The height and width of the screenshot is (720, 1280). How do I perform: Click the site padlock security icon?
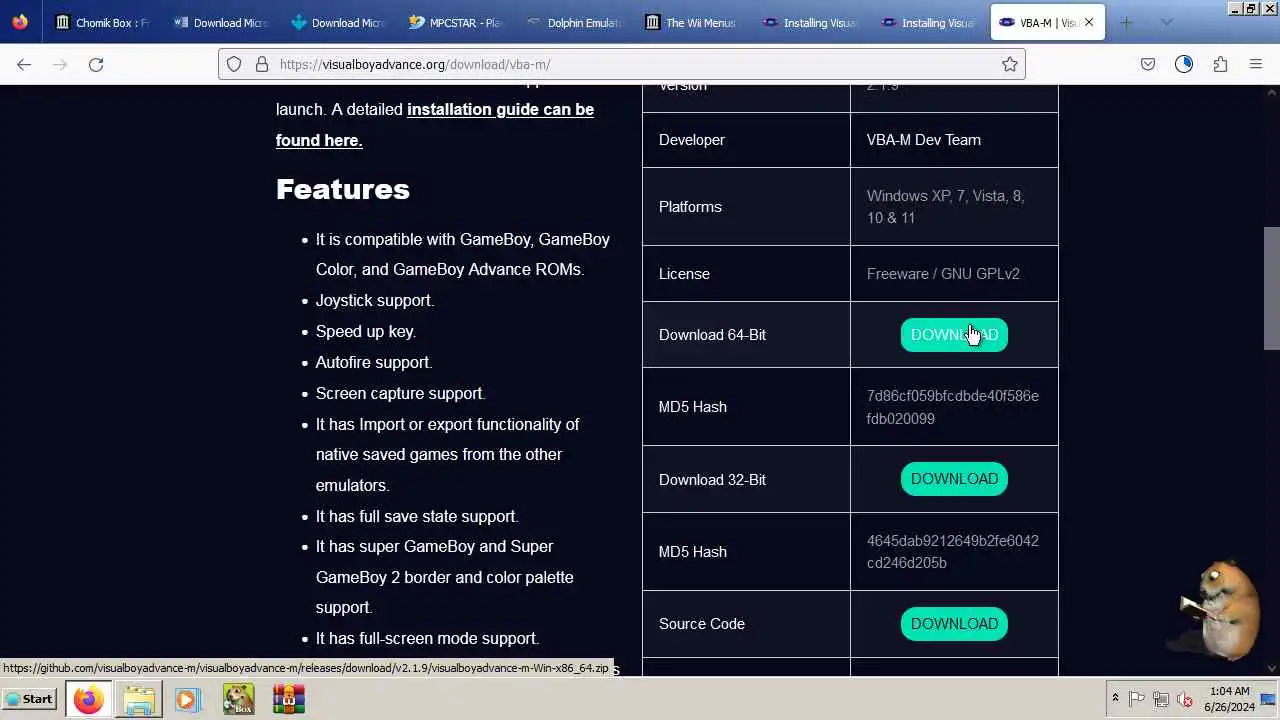pos(262,64)
